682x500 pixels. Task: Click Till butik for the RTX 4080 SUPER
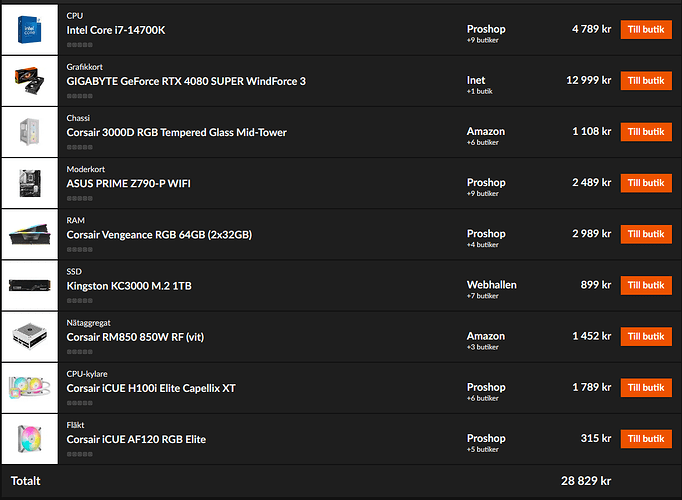click(x=646, y=81)
